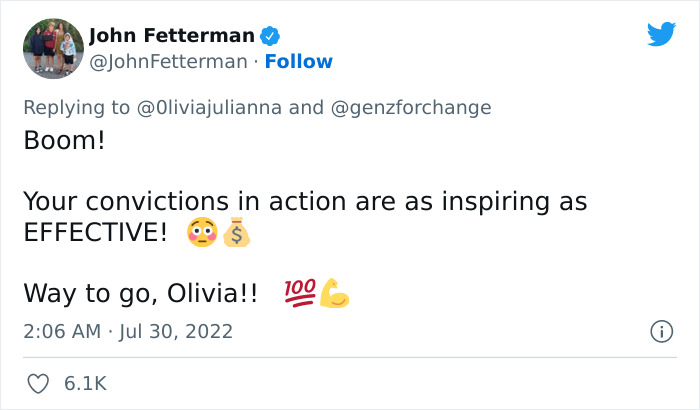
Task: Click the "Boom!" tweet text
Action: coord(64,140)
